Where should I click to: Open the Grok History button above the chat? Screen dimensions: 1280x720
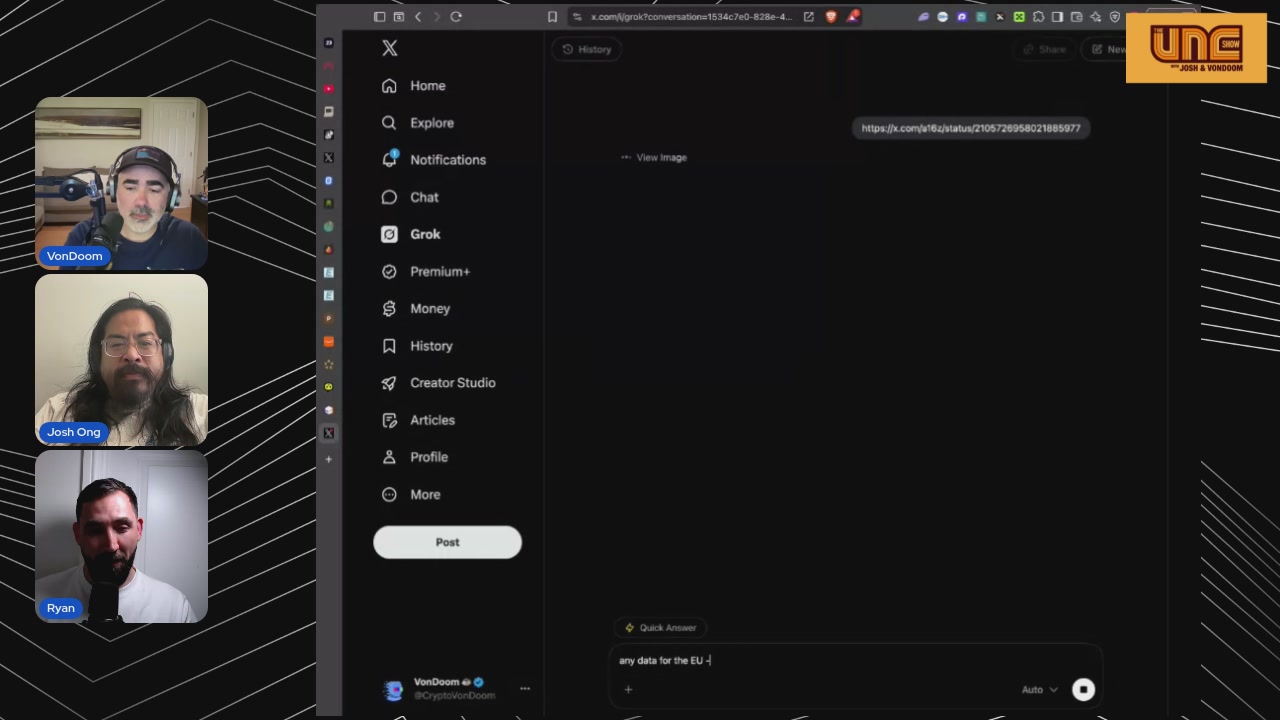pyautogui.click(x=587, y=49)
